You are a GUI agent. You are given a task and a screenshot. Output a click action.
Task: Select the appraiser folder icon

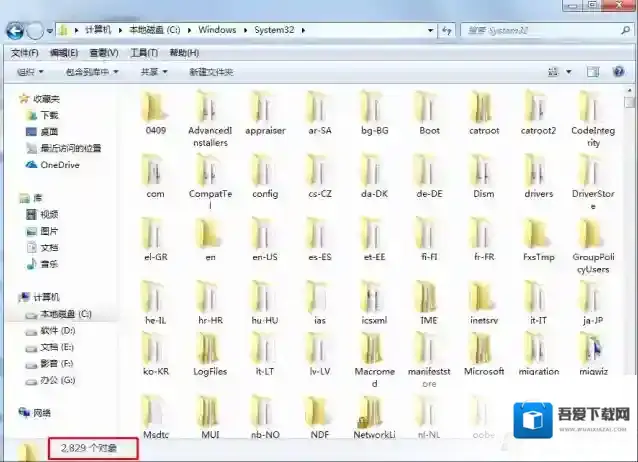pyautogui.click(x=264, y=107)
